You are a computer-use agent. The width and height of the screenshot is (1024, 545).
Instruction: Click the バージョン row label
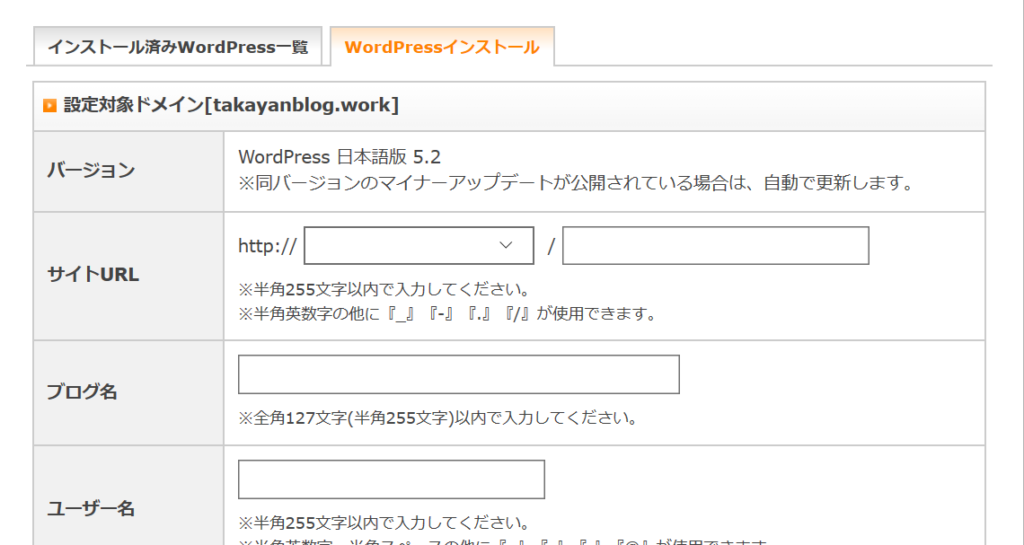pos(91,170)
